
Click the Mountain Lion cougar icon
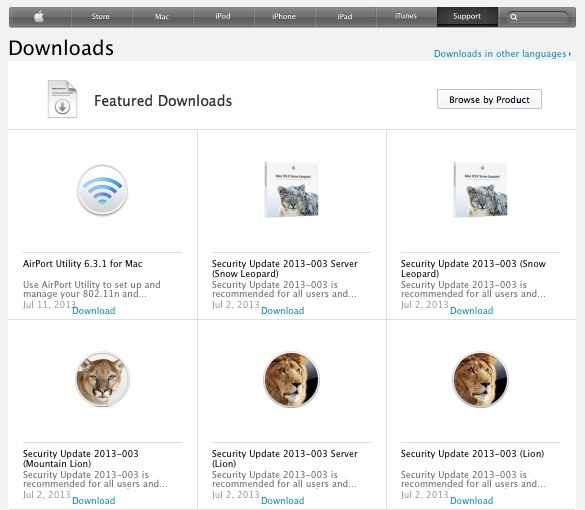[x=103, y=379]
